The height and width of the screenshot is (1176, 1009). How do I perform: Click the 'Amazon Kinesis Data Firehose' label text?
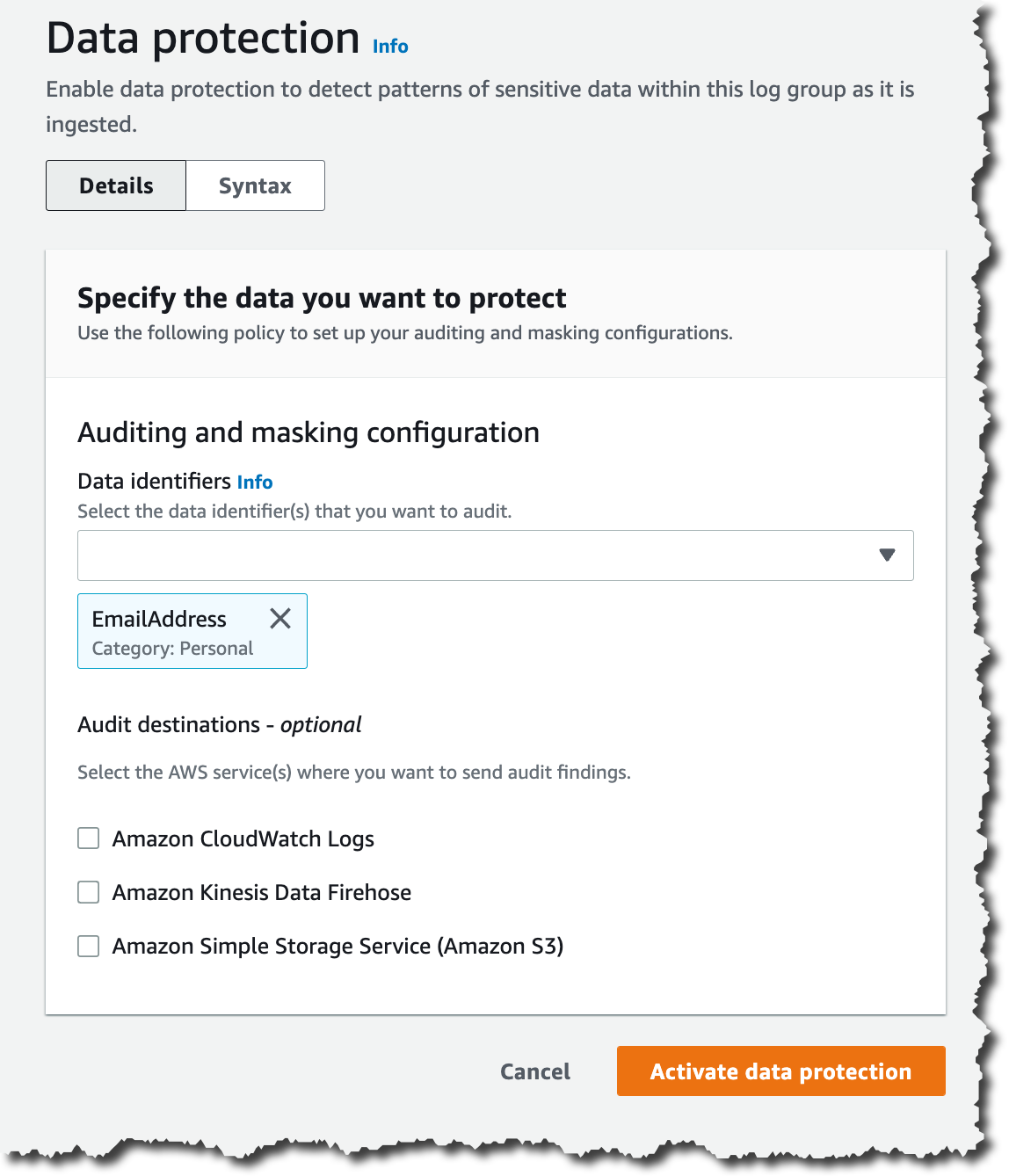pyautogui.click(x=262, y=892)
